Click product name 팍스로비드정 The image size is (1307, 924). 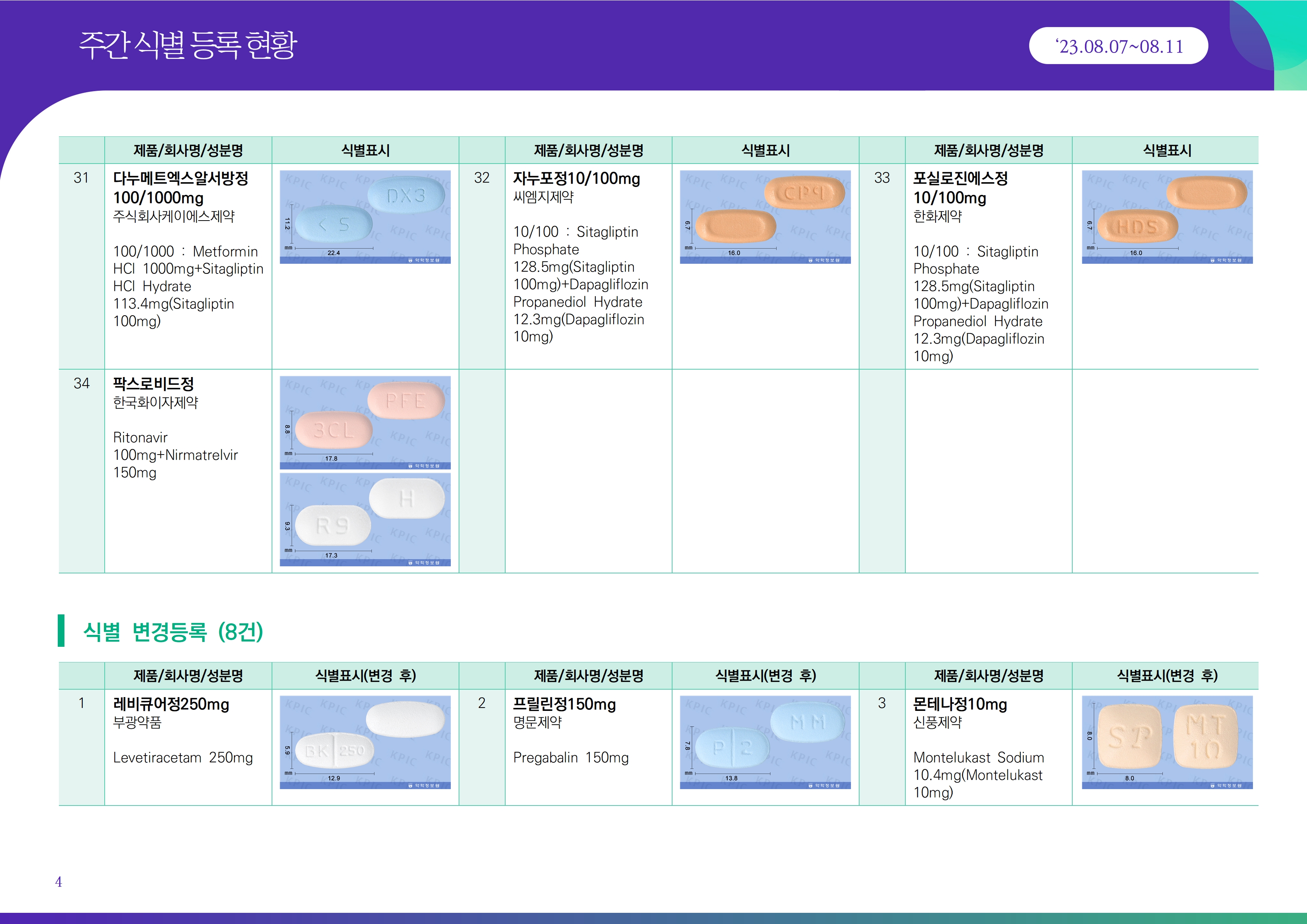[x=153, y=384]
